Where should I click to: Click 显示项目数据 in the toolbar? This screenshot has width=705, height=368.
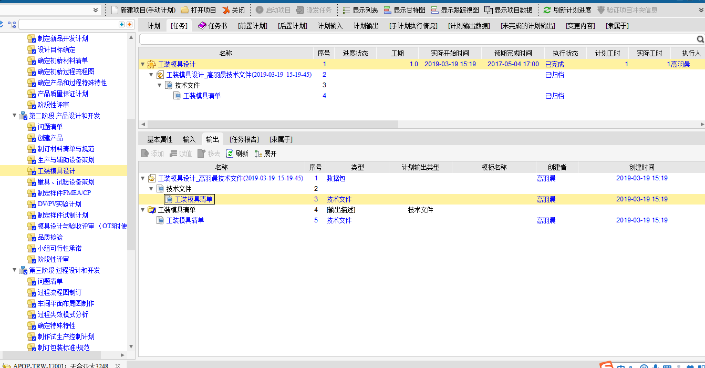(508, 10)
